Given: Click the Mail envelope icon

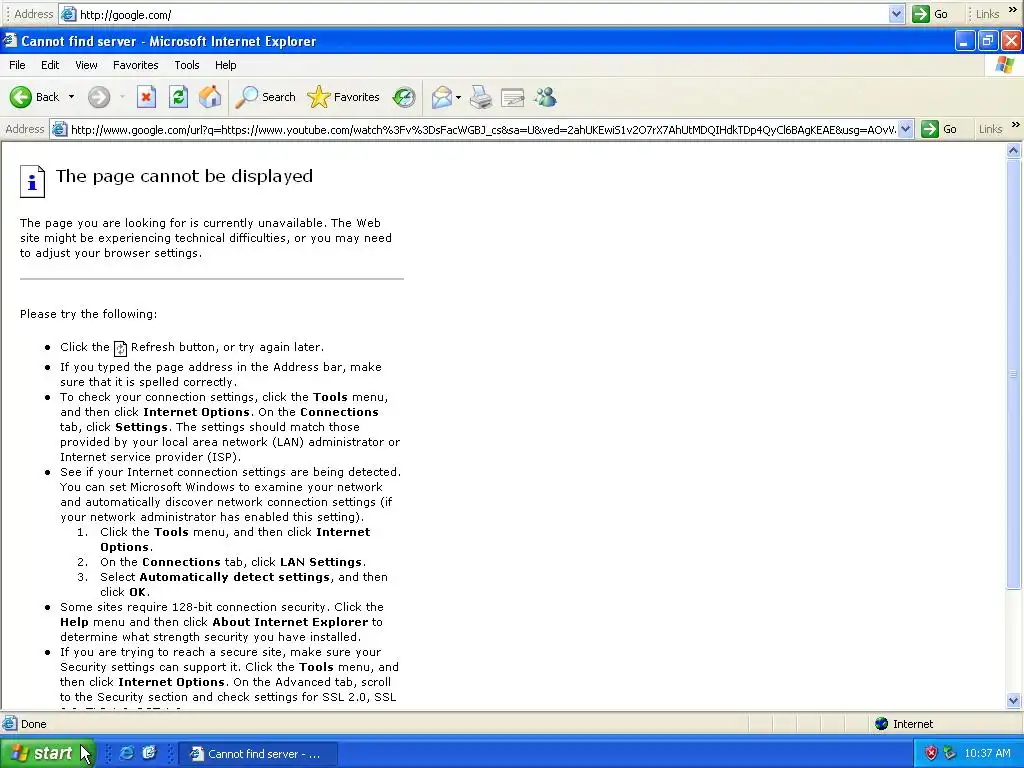Looking at the screenshot, I should (x=441, y=97).
